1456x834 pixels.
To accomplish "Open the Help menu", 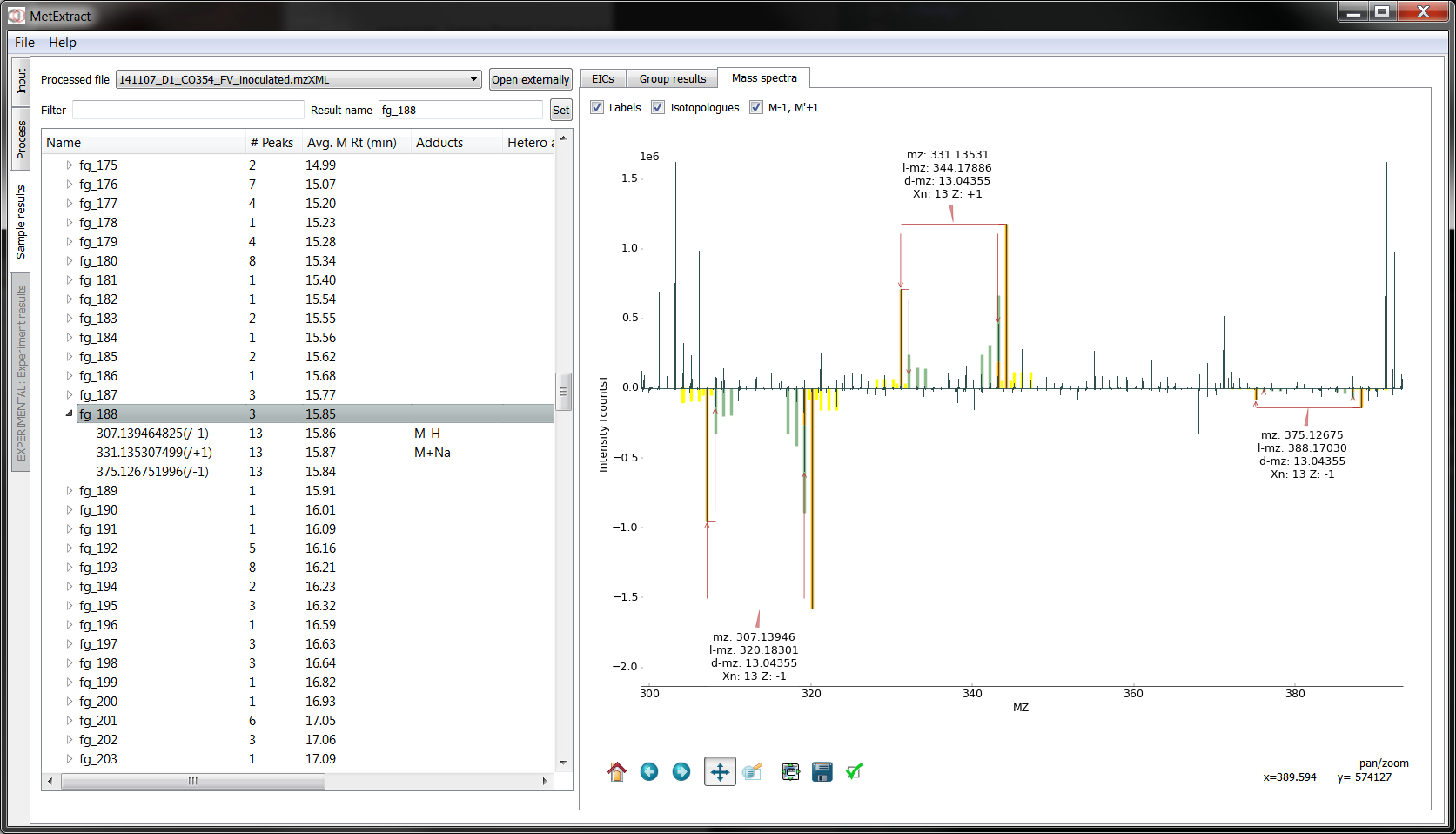I will point(62,43).
